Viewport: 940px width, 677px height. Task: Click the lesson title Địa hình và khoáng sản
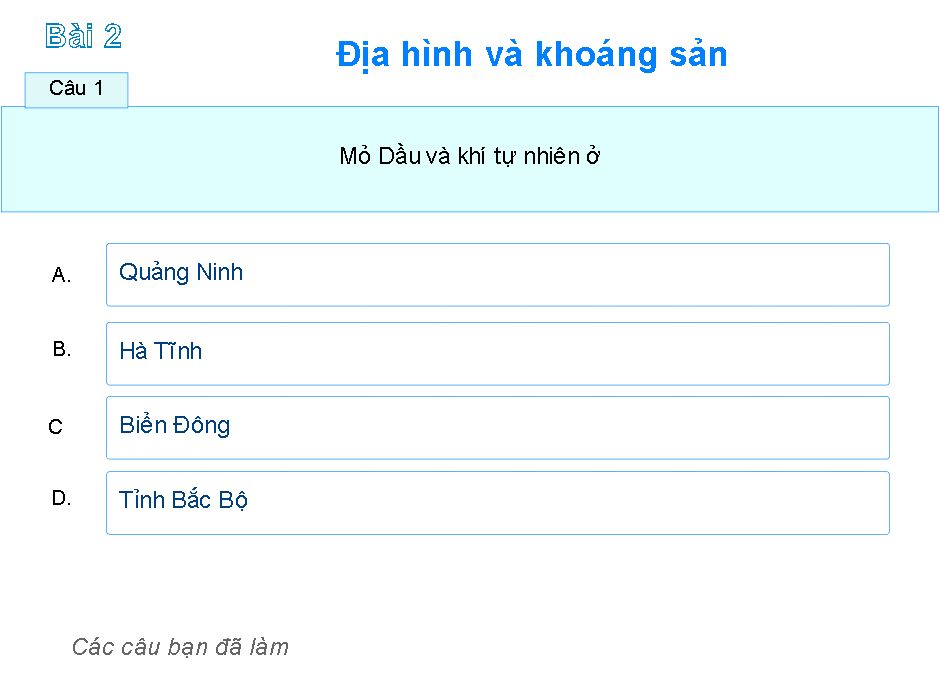(531, 55)
